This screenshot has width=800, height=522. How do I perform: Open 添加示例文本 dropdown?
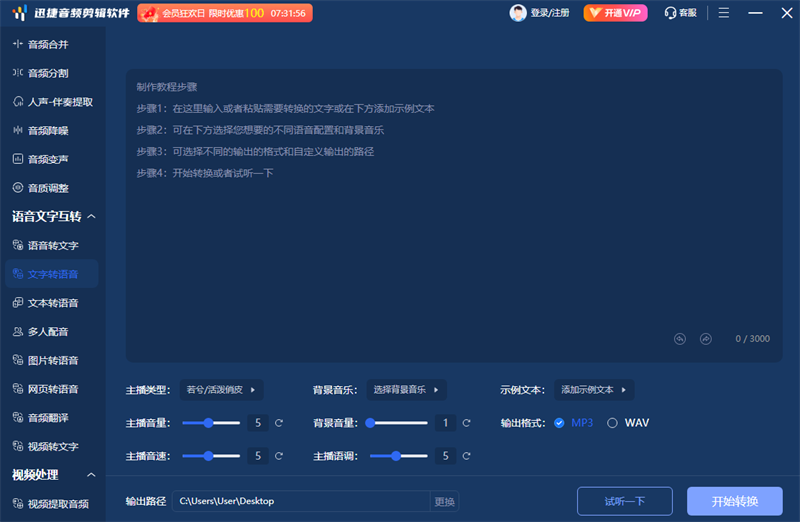594,390
